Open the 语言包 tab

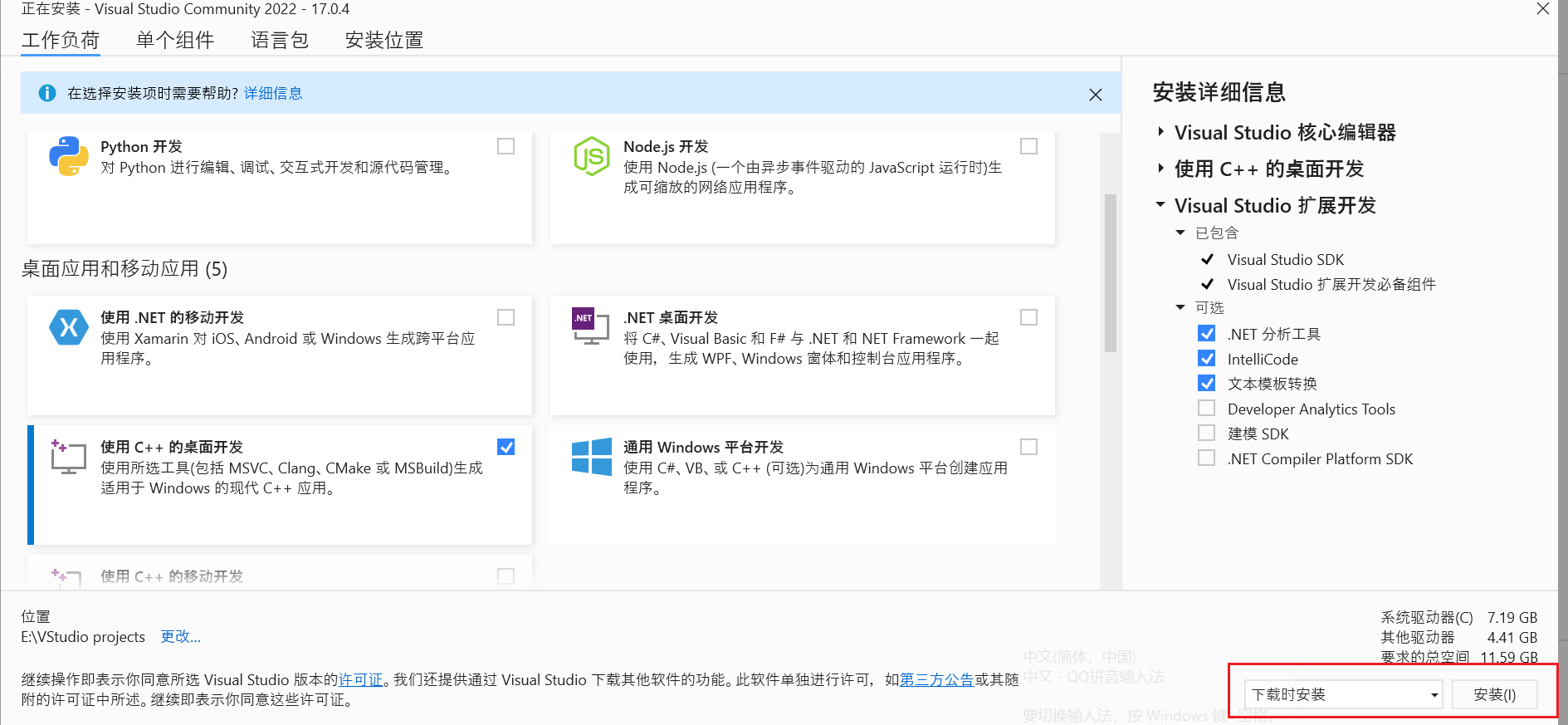pyautogui.click(x=280, y=40)
